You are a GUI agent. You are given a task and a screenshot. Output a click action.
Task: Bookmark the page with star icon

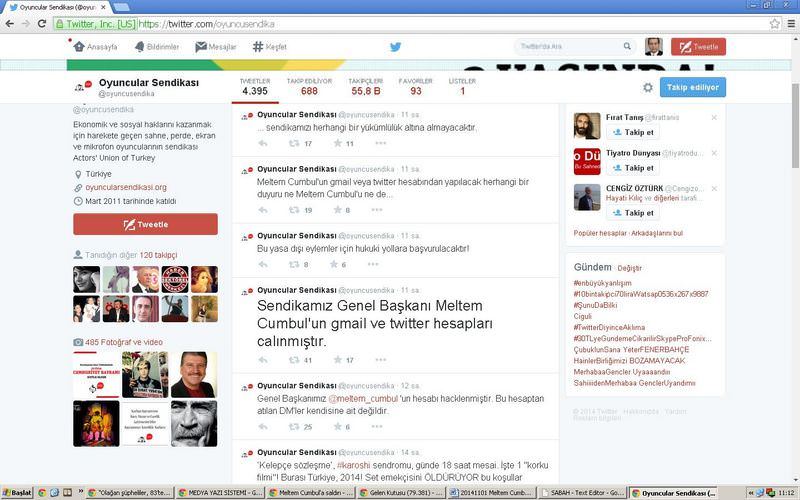(774, 23)
